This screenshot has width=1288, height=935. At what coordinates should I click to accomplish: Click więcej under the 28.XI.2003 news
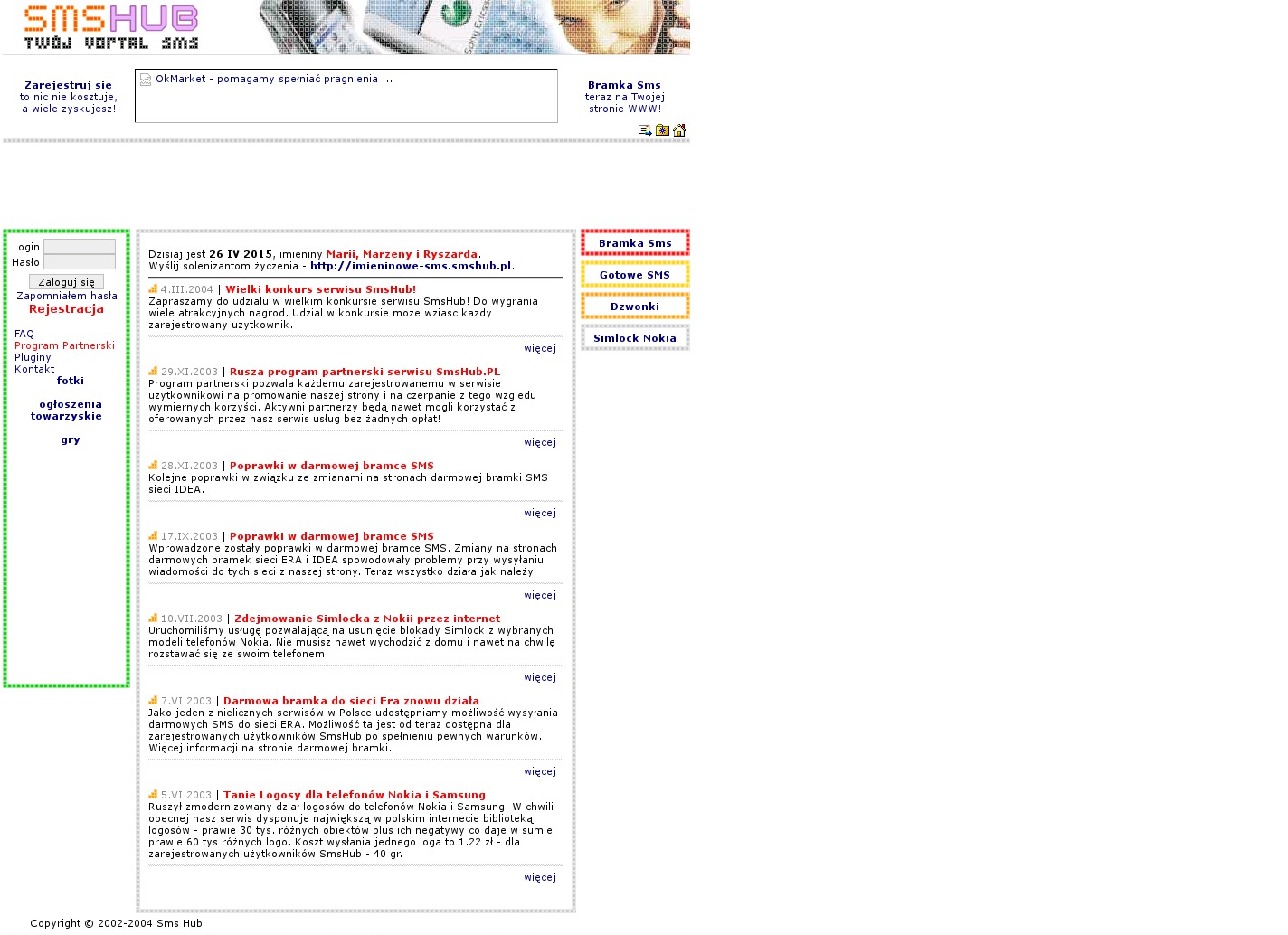point(540,513)
